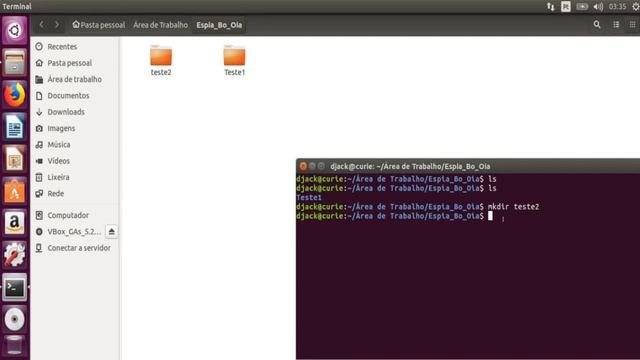Open network connections indicator in top panel
The height and width of the screenshot is (360, 640).
(x=551, y=7)
